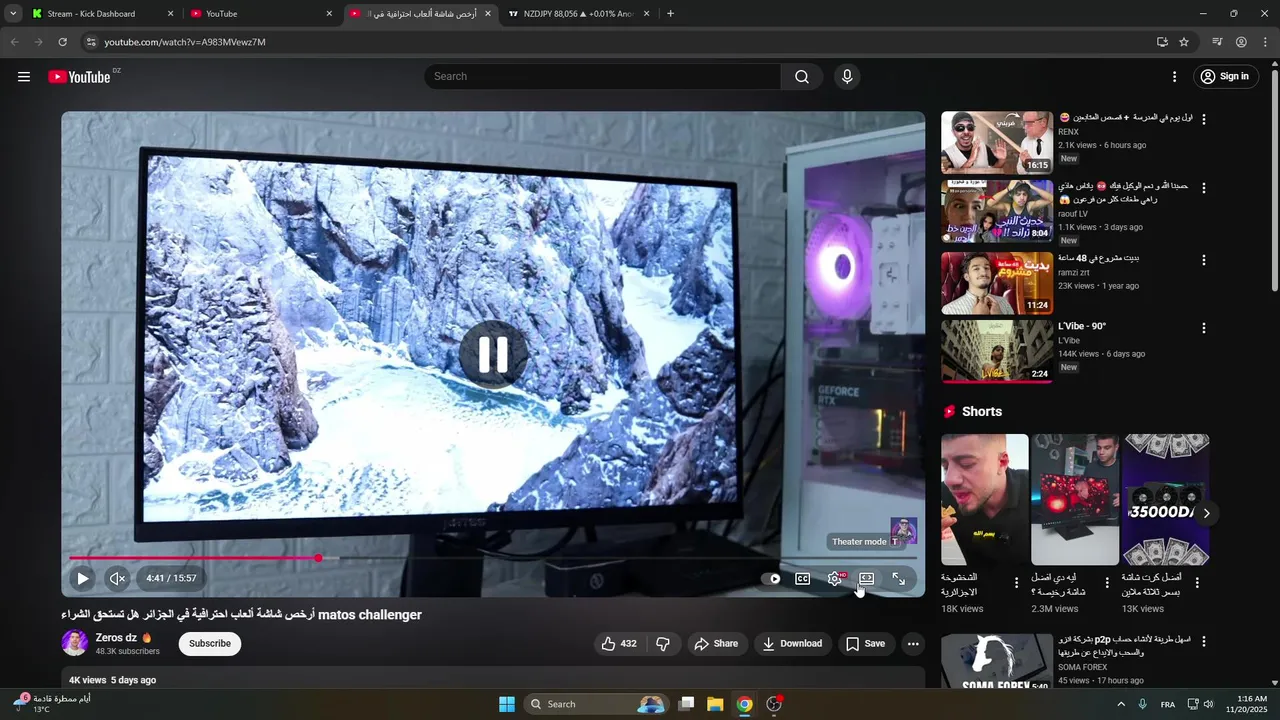Open Chrome media controls icon
1280x720 pixels.
pyautogui.click(x=1217, y=42)
